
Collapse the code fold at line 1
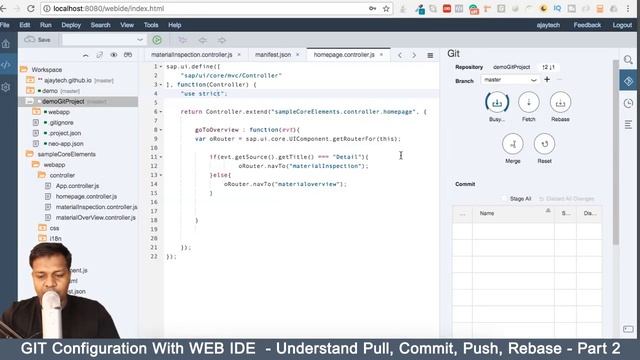click(161, 67)
